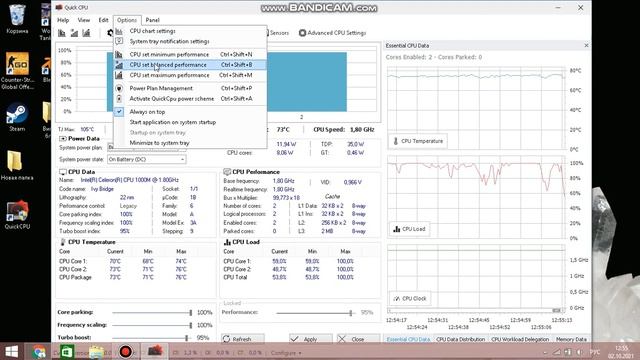The height and width of the screenshot is (360, 640).
Task: Click the Refresh button
Action: coord(242,339)
